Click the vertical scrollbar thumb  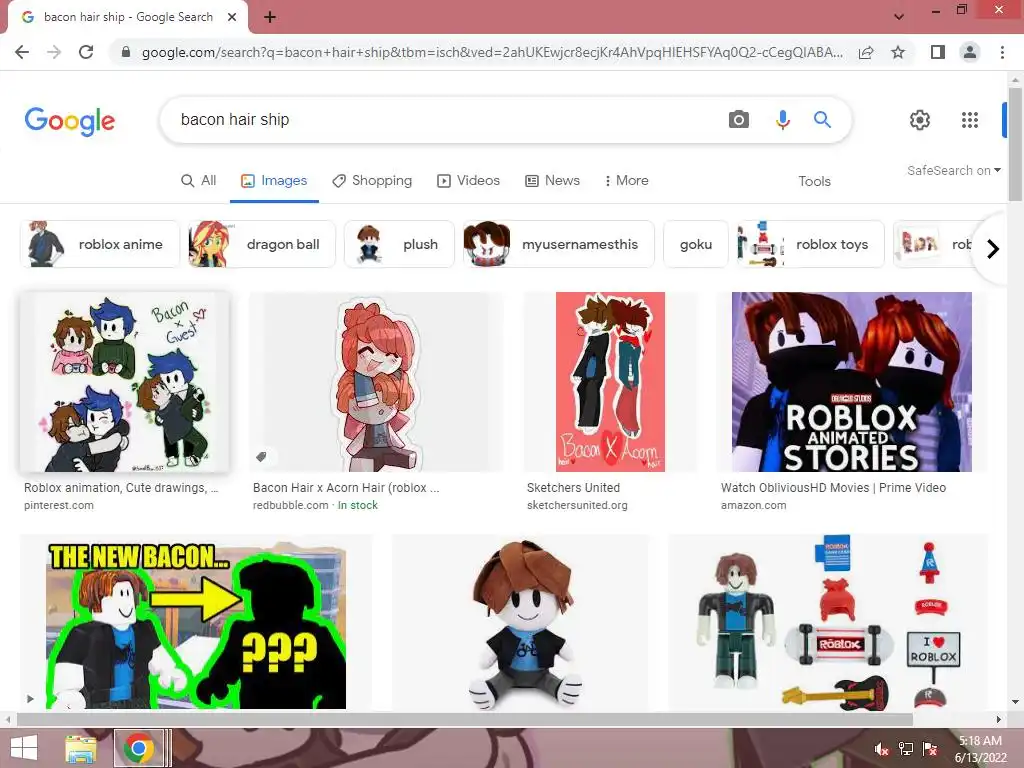pyautogui.click(x=1015, y=144)
